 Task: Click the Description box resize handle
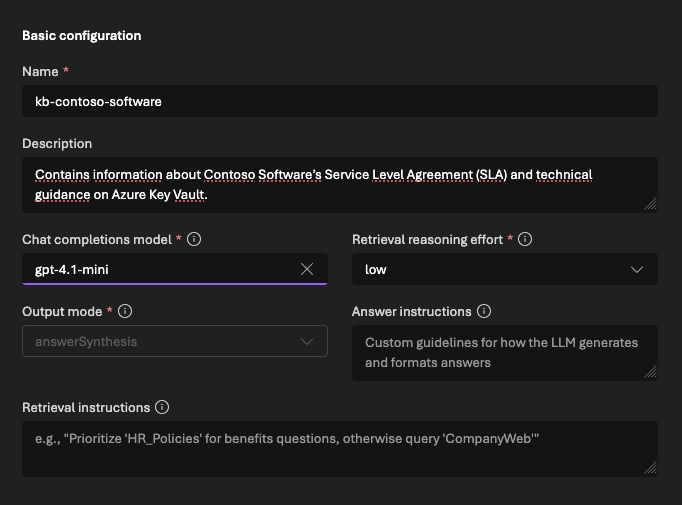[650, 204]
